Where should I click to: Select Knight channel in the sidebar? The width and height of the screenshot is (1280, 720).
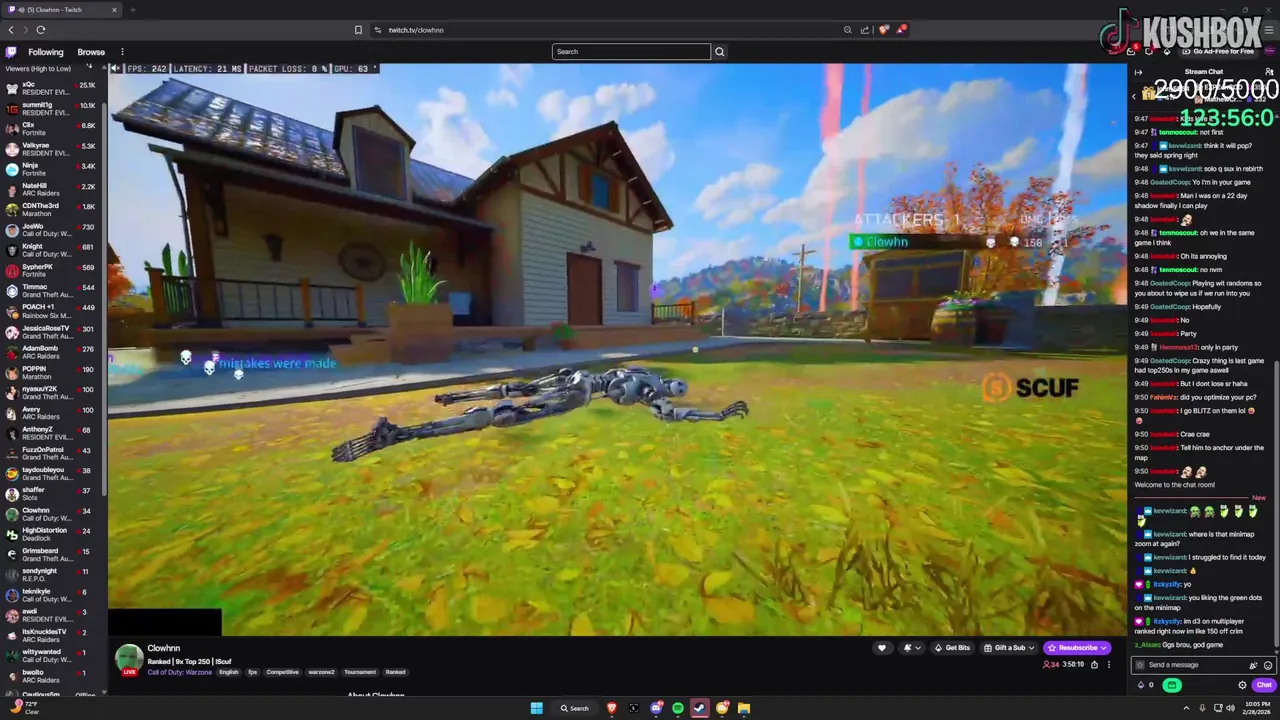click(x=52, y=250)
